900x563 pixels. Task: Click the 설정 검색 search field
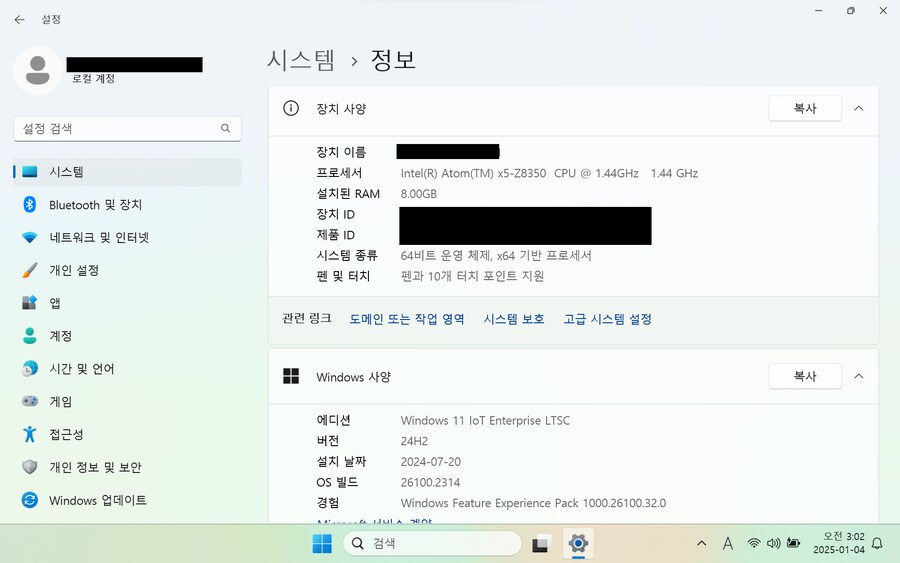coord(118,128)
